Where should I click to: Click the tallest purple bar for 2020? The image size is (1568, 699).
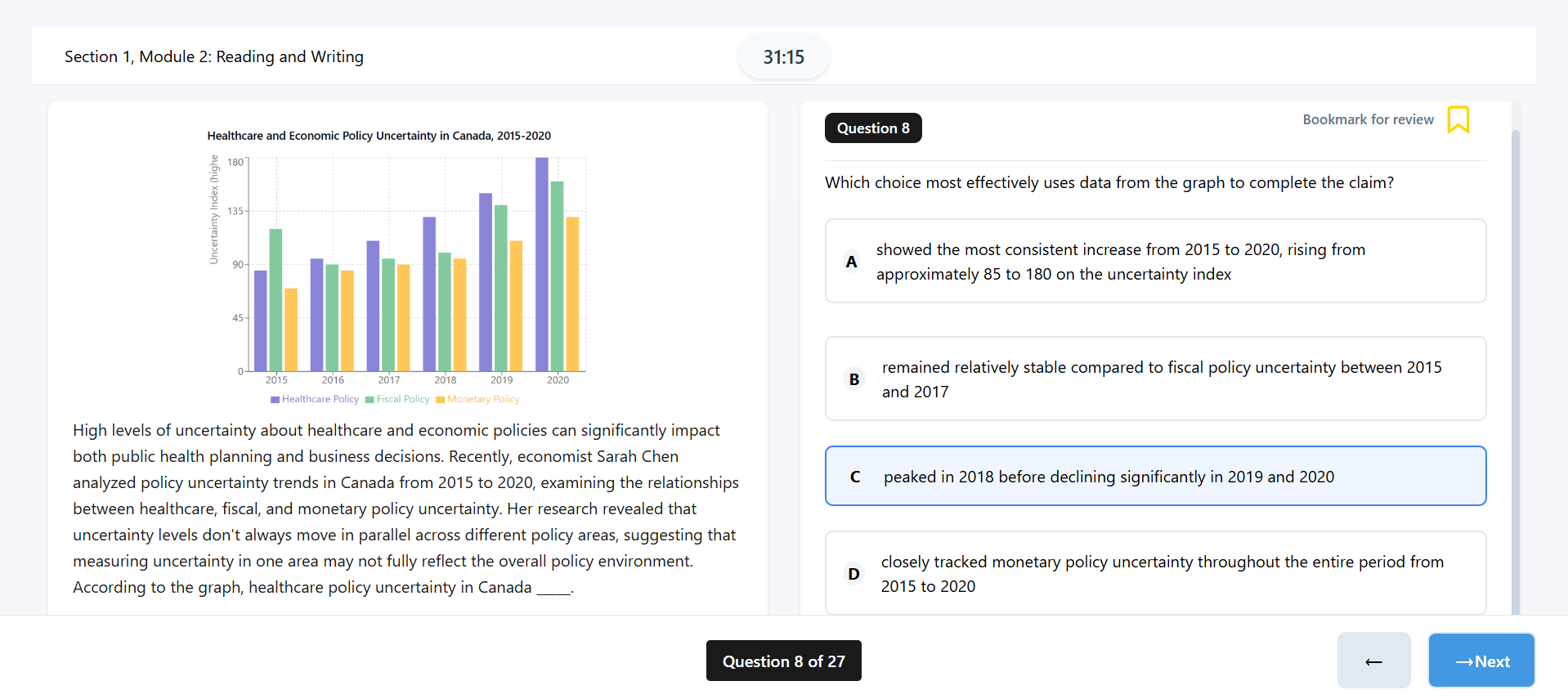[x=542, y=266]
